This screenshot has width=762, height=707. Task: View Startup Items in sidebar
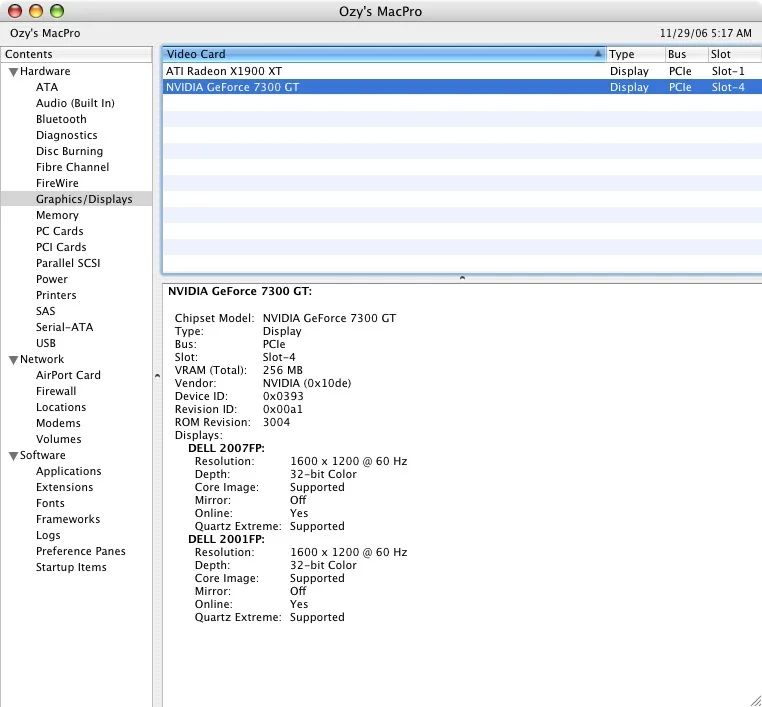71,567
